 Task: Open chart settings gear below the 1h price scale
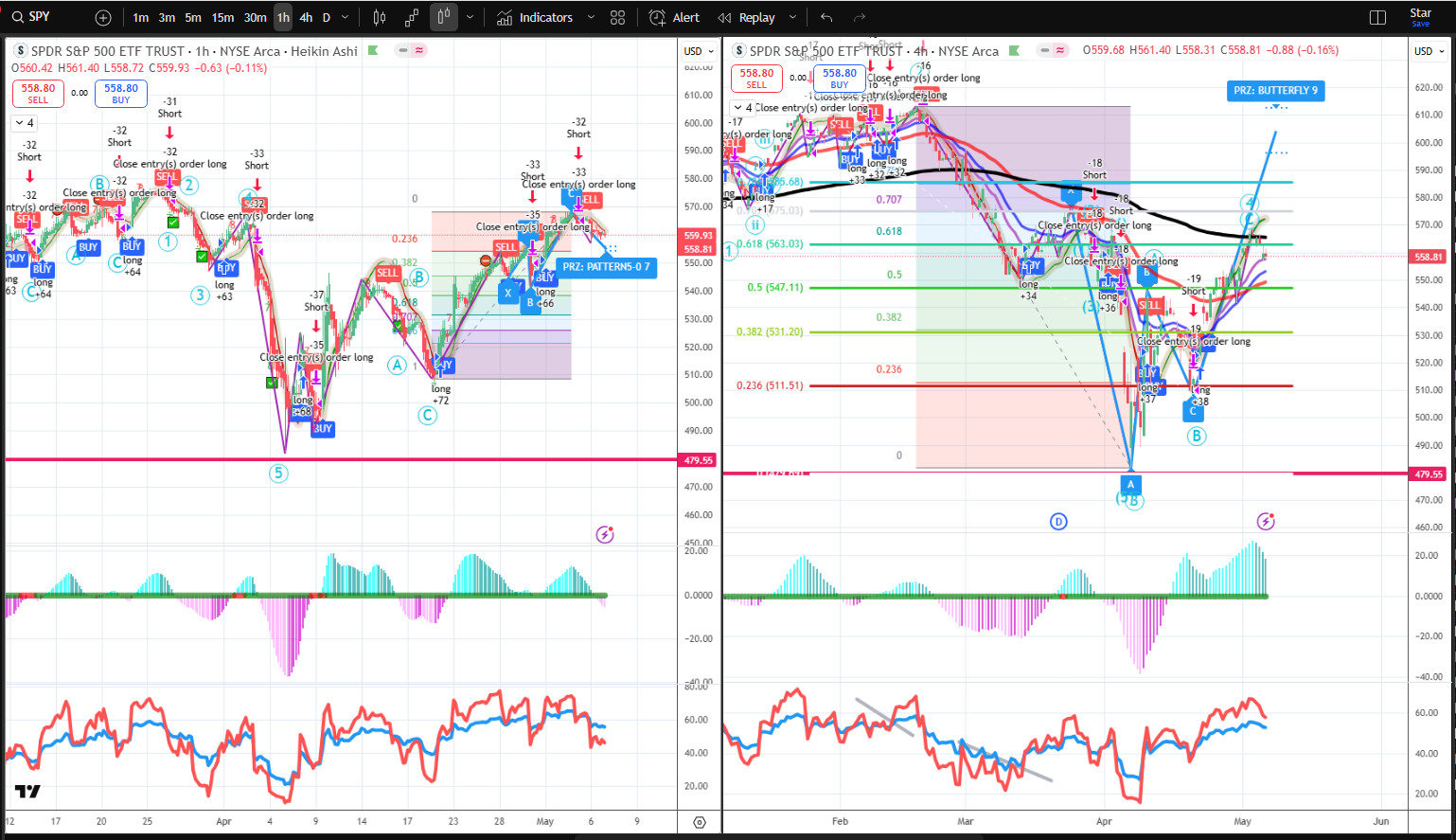[x=700, y=822]
